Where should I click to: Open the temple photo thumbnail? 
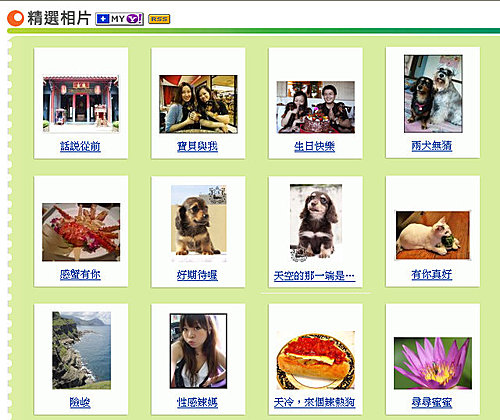[81, 104]
